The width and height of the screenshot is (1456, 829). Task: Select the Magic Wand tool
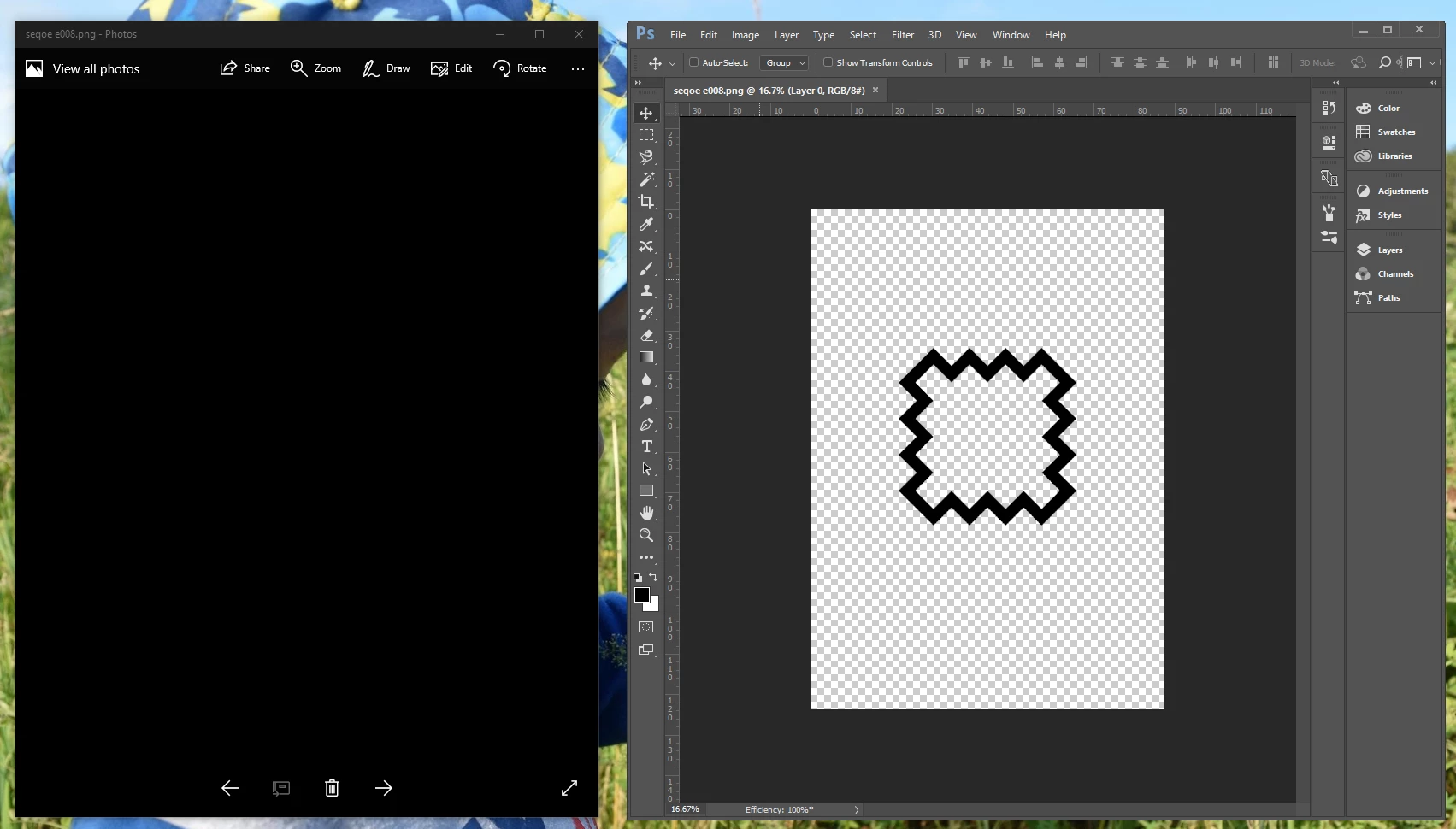click(x=646, y=179)
